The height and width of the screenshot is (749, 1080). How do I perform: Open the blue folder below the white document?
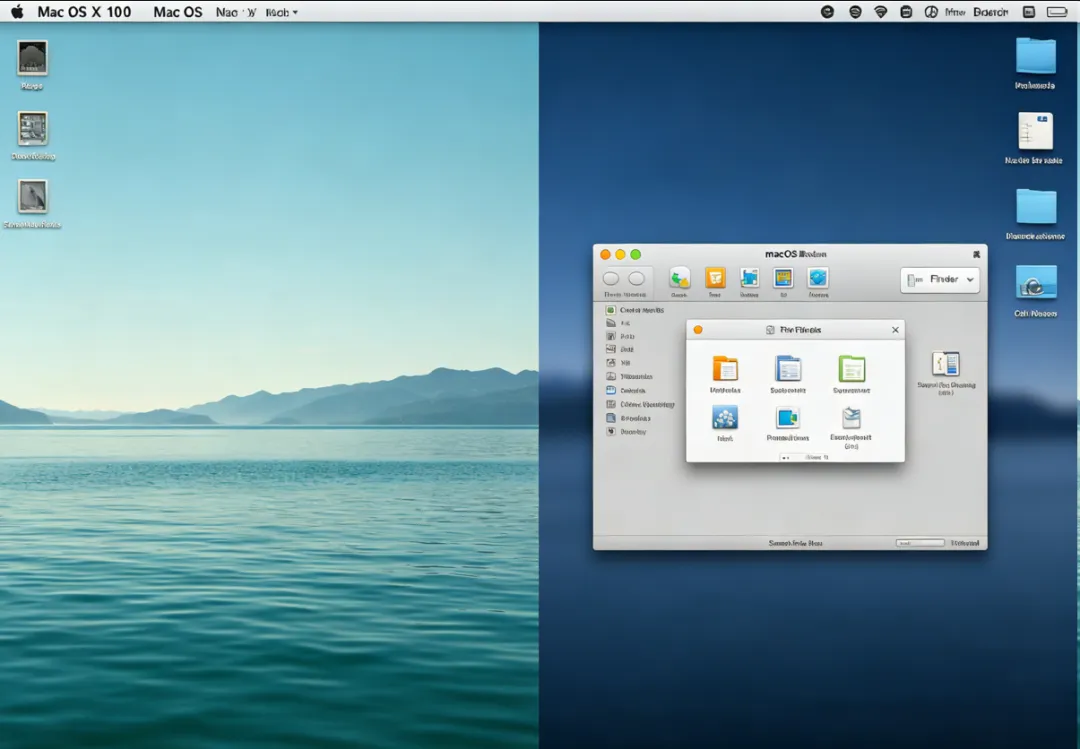[1035, 206]
